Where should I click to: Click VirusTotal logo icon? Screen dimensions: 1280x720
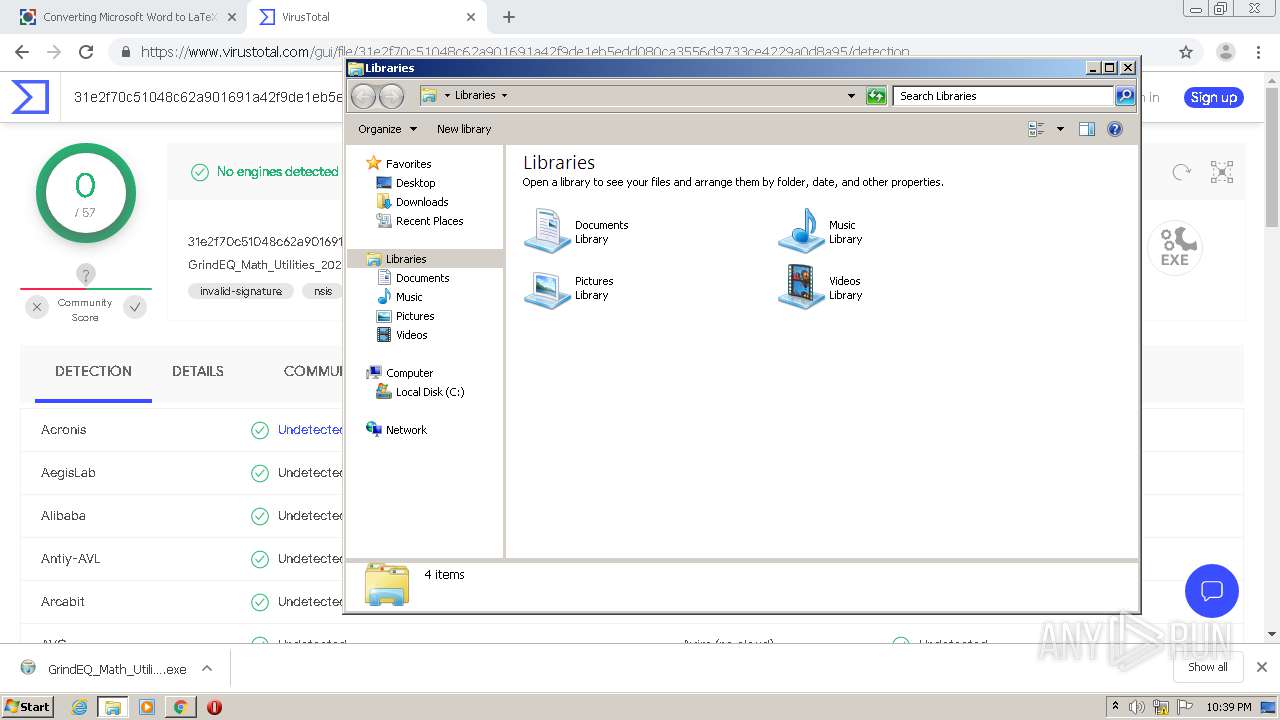(x=30, y=97)
